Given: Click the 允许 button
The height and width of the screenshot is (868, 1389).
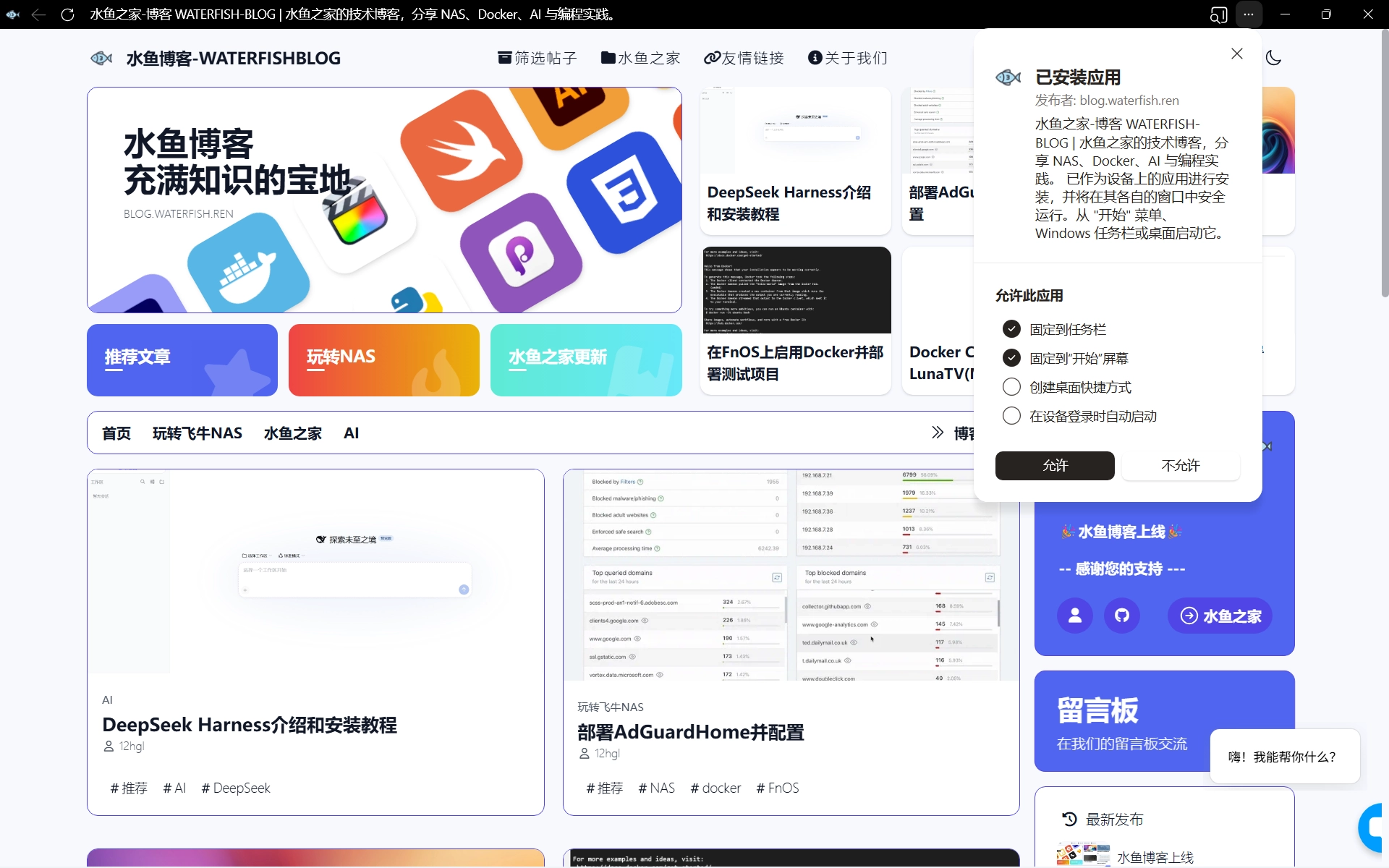Looking at the screenshot, I should point(1055,466).
